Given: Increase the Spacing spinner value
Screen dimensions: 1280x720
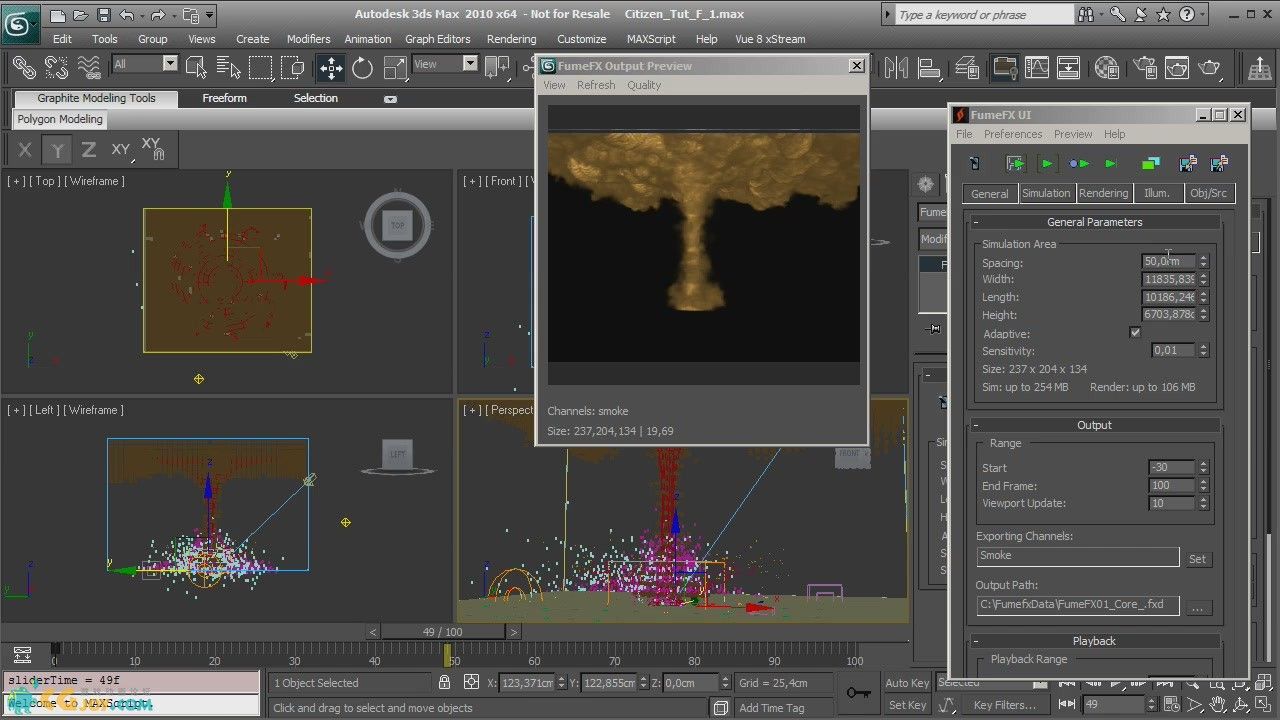Looking at the screenshot, I should click(x=1203, y=258).
